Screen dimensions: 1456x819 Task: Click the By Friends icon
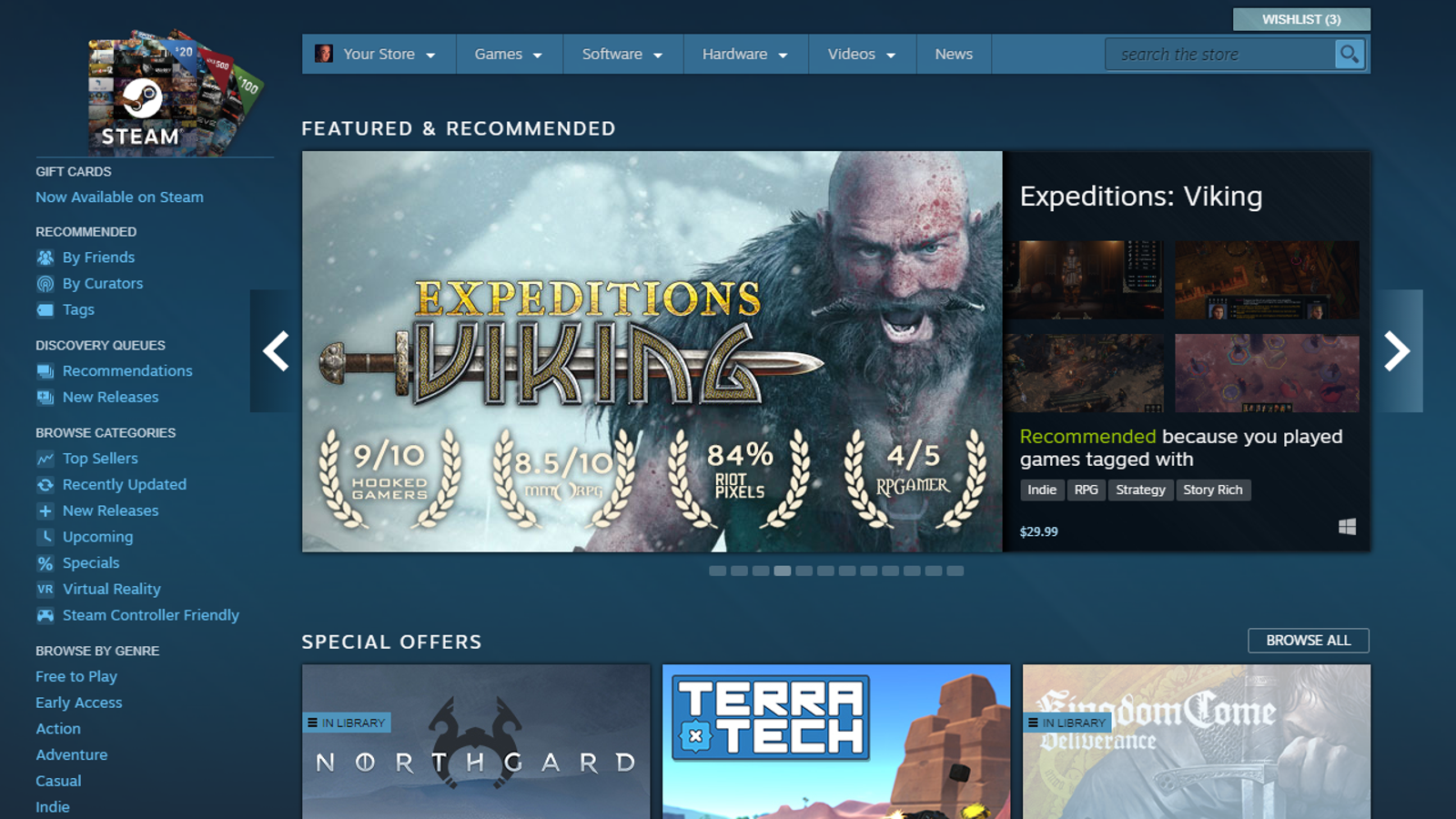tap(45, 258)
